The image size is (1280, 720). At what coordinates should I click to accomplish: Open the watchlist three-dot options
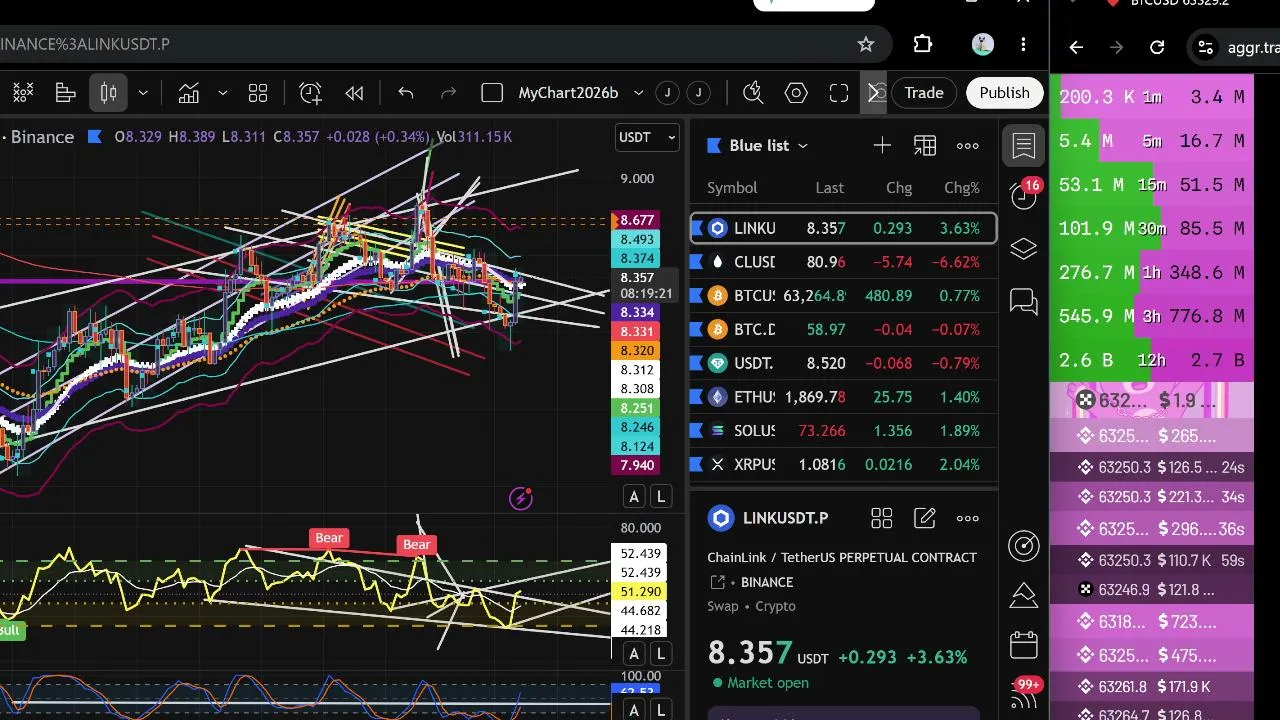click(x=967, y=146)
